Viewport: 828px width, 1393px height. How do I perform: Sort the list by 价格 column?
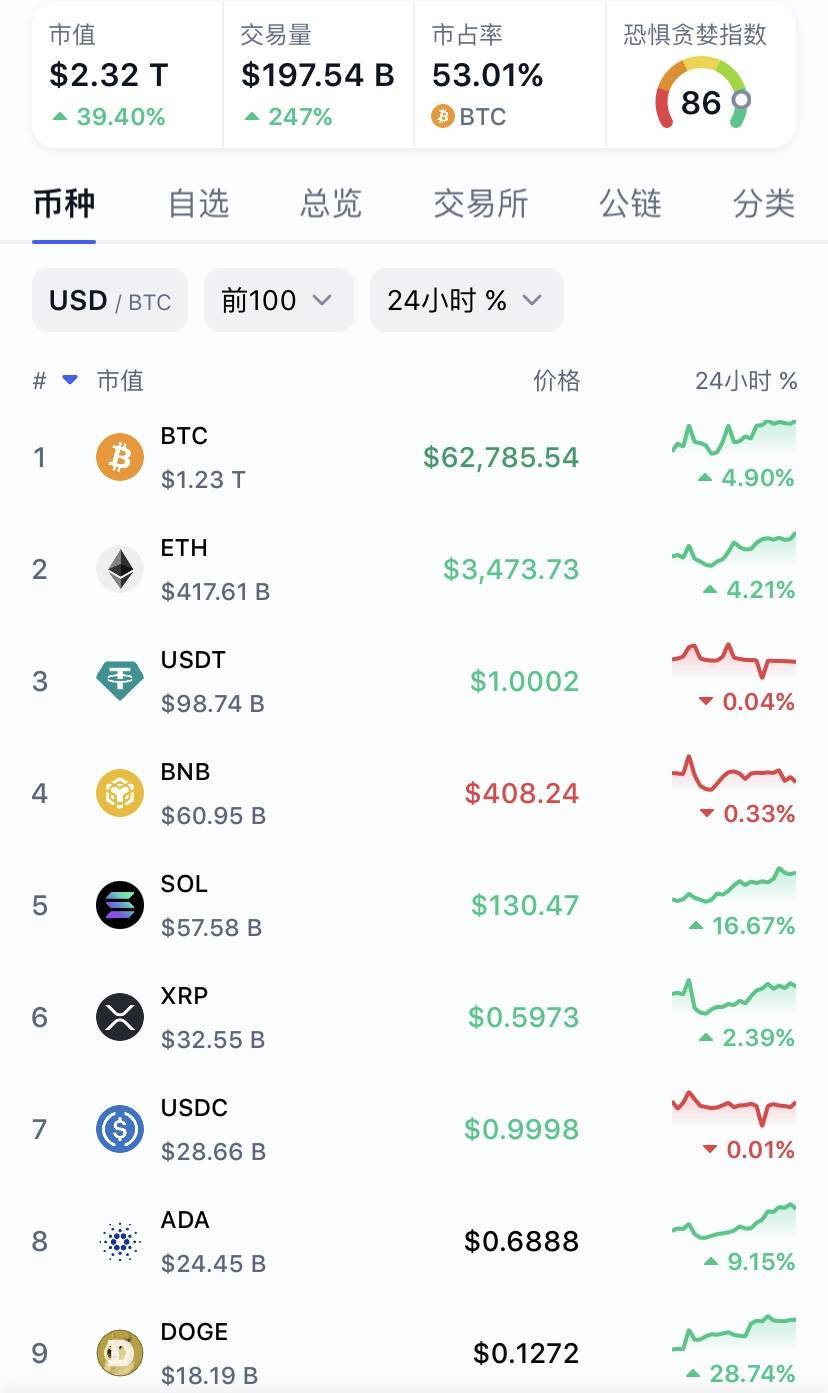click(556, 380)
